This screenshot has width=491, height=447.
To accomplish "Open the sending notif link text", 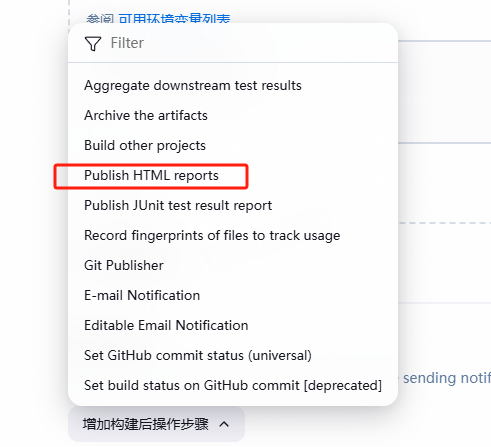I will 447,378.
